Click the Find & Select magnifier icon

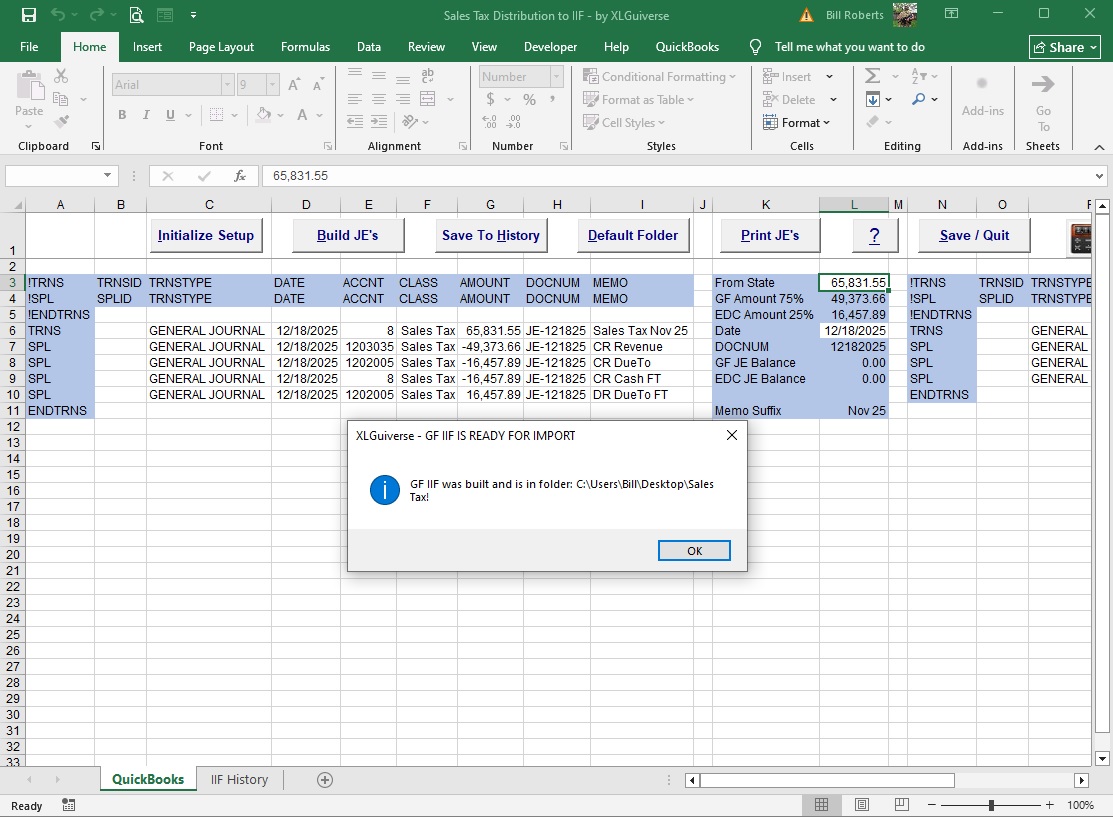coord(919,99)
